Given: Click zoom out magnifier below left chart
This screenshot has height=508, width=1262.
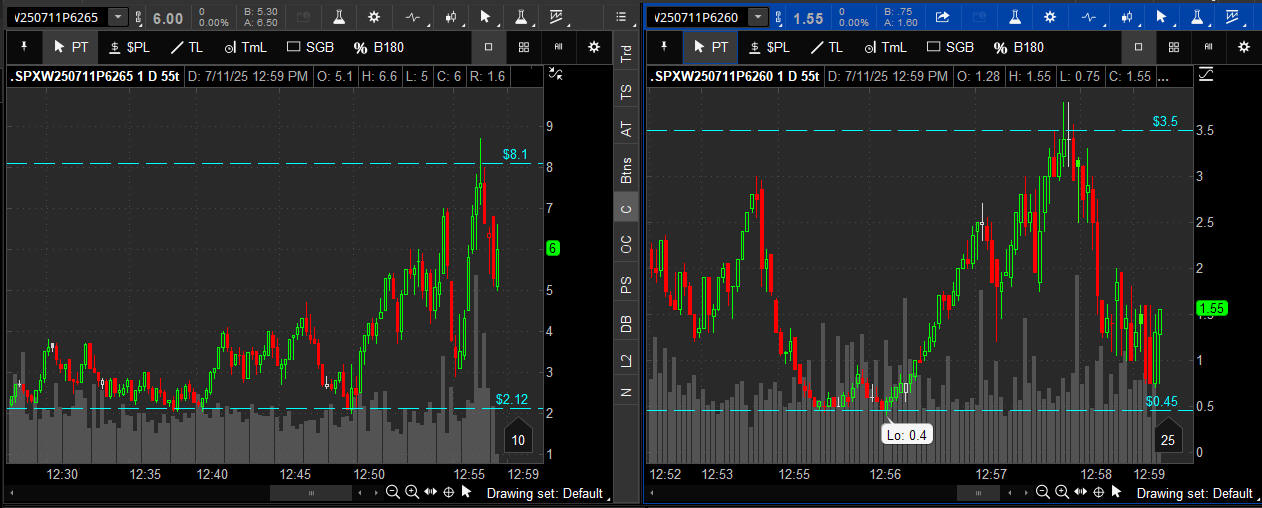Looking at the screenshot, I should [392, 492].
